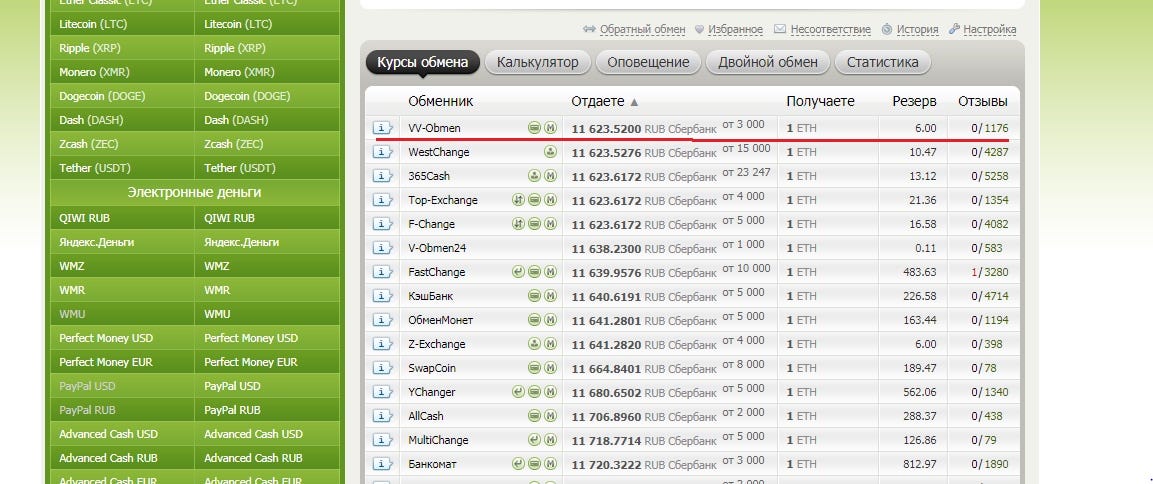
Task: Open the Оповещение tab
Action: [x=648, y=63]
